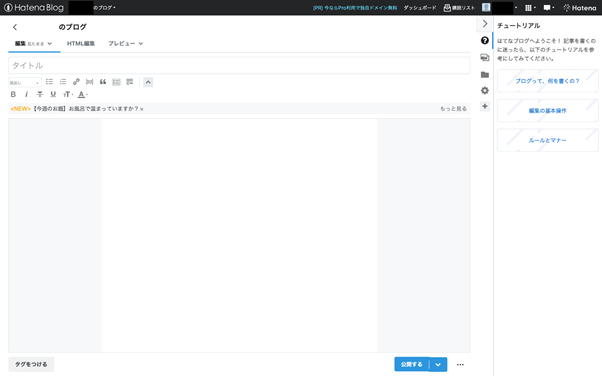Viewport: 602px width, 376px height.
Task: Click the PR Pro domain promotion link
Action: (x=355, y=8)
